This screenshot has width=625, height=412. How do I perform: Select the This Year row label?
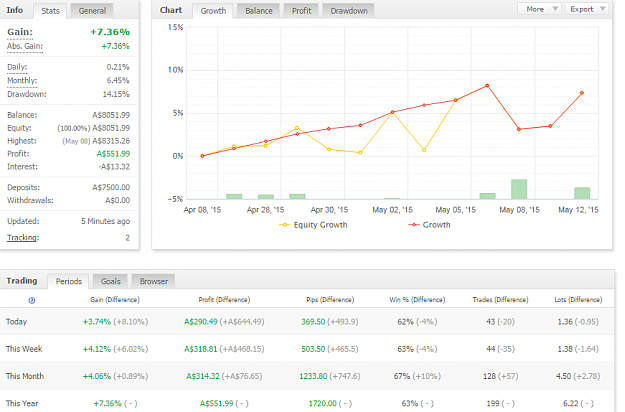[x=22, y=403]
